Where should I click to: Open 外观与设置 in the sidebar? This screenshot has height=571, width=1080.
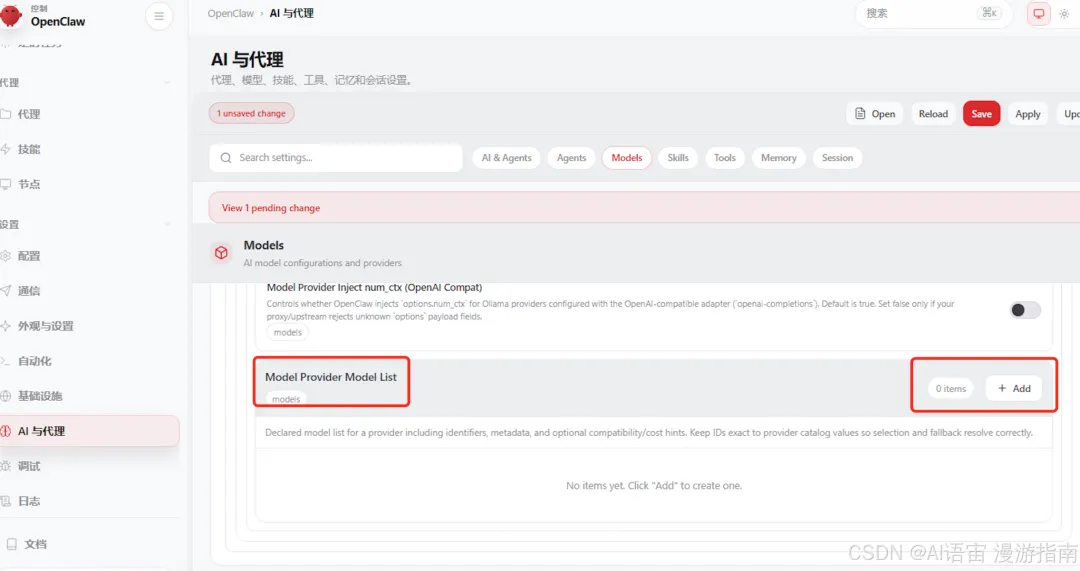point(90,326)
